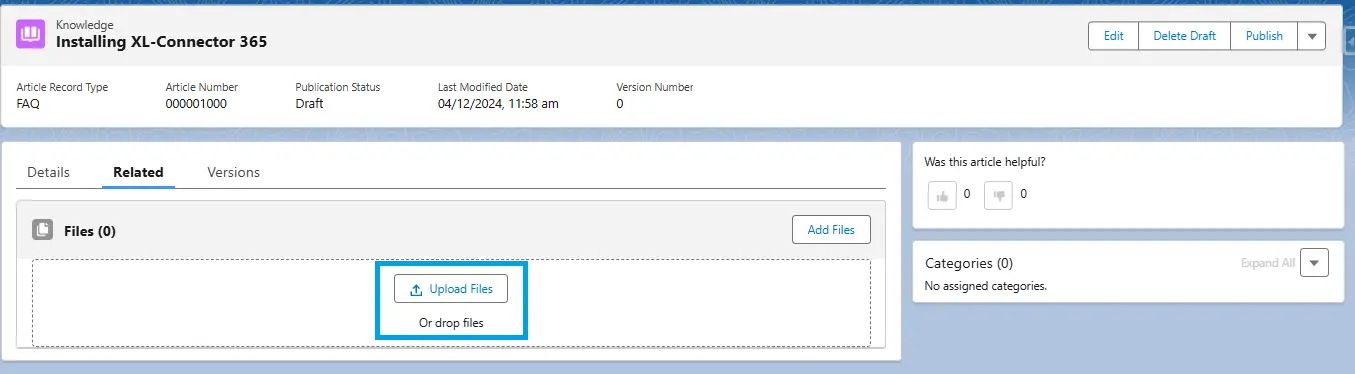This screenshot has height=374, width=1355.
Task: Click the Categories (0) heading
Action: tap(969, 264)
